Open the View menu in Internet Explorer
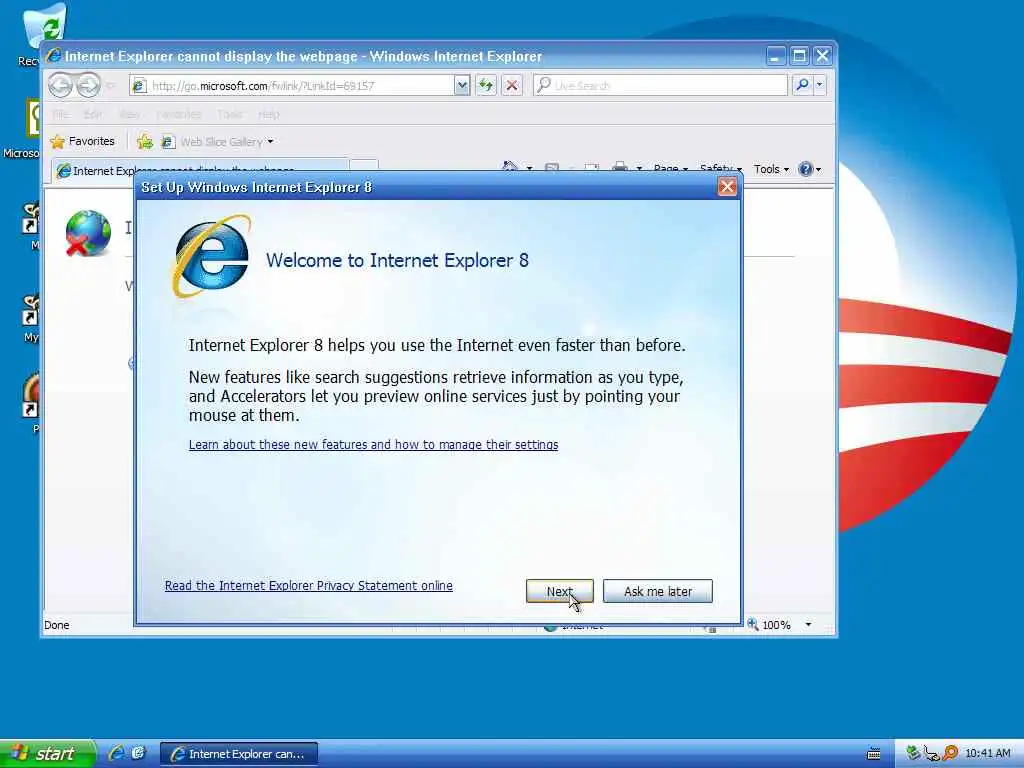The width and height of the screenshot is (1024, 768). [129, 114]
